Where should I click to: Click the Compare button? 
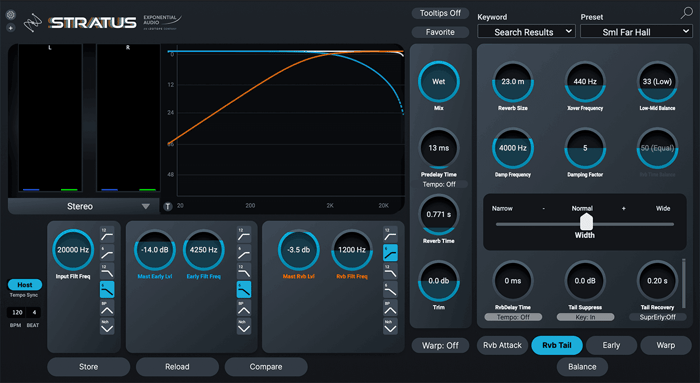[266, 366]
